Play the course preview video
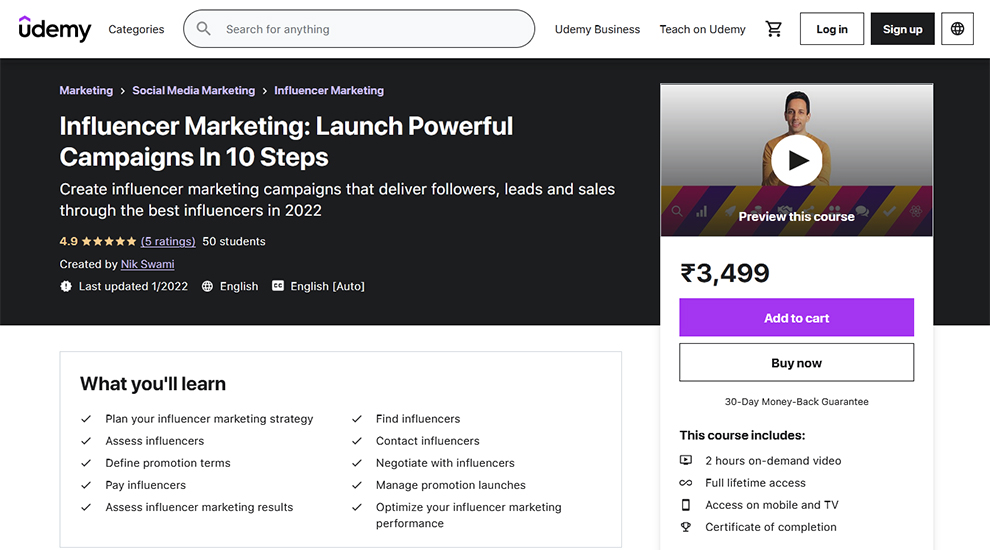The image size is (990, 550). pos(797,160)
